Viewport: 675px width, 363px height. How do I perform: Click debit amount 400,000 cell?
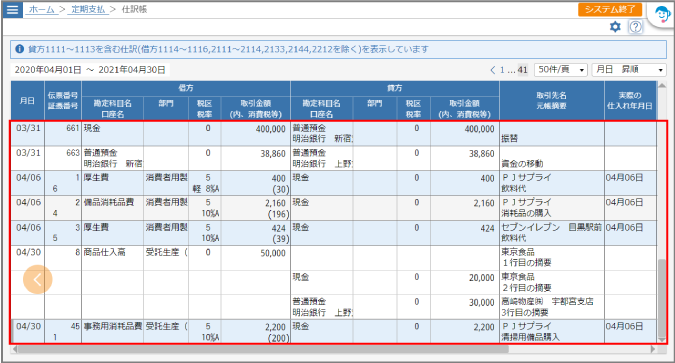point(256,133)
